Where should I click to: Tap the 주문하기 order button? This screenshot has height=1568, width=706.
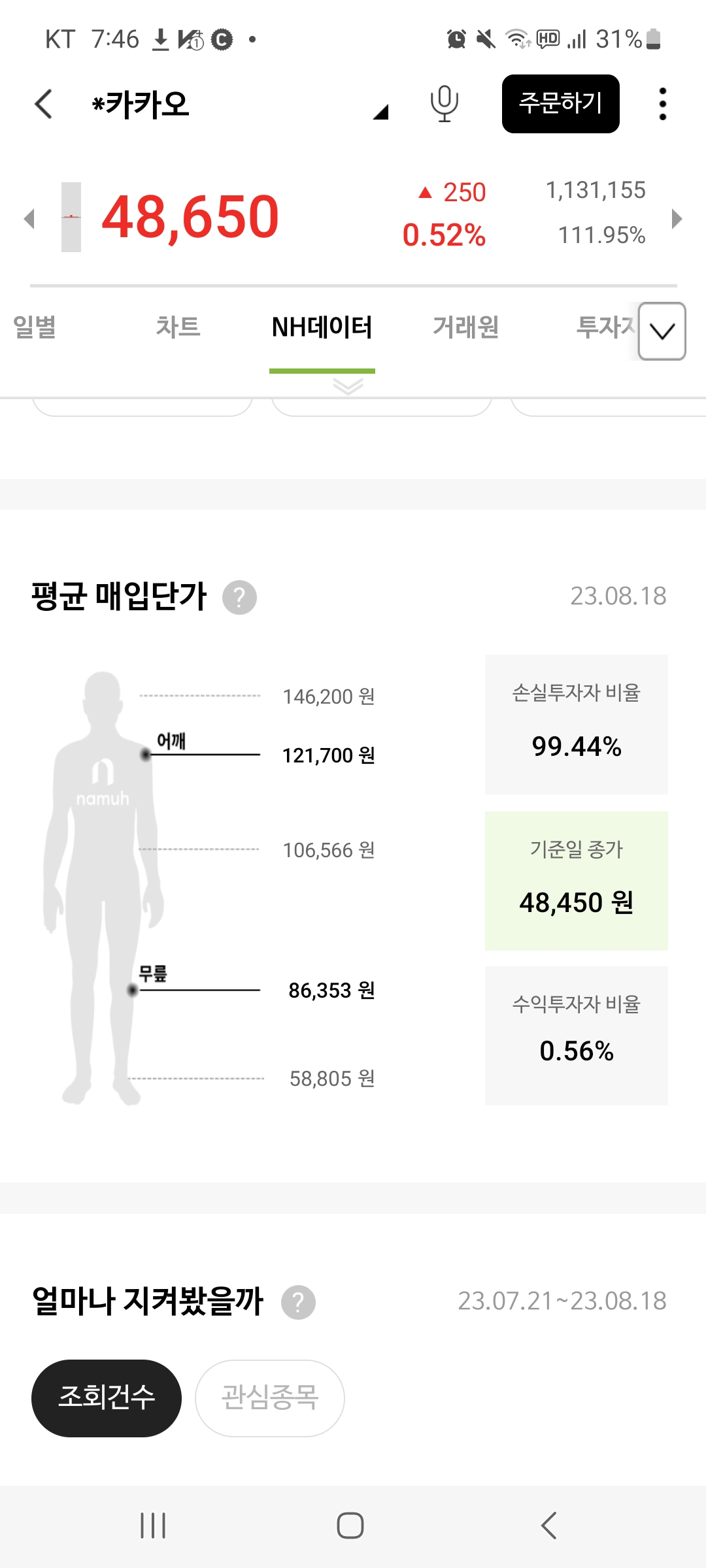coord(561,104)
